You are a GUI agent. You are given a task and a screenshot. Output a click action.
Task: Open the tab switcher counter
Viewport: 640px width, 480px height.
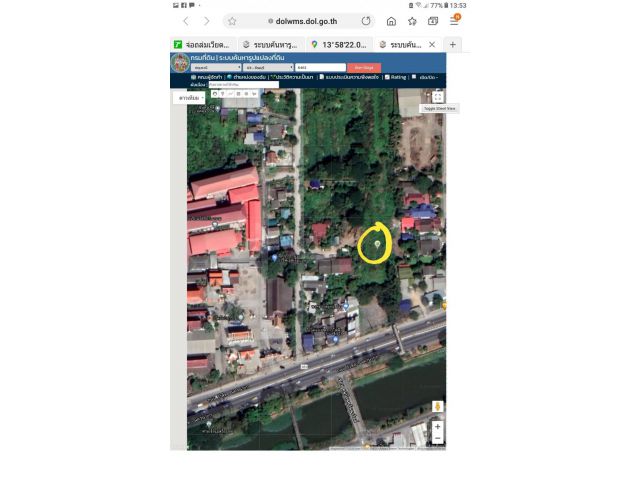pos(433,21)
